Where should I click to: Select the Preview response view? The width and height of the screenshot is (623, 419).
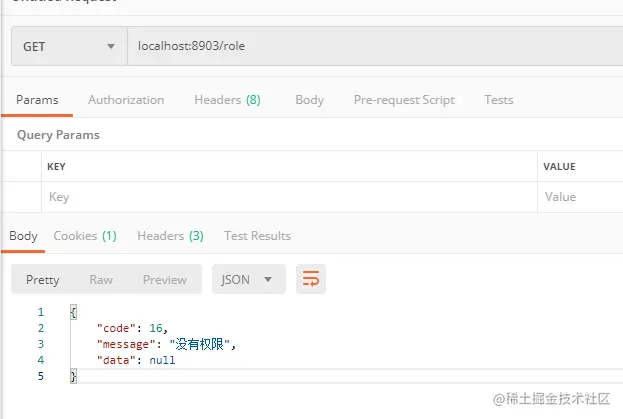(164, 280)
